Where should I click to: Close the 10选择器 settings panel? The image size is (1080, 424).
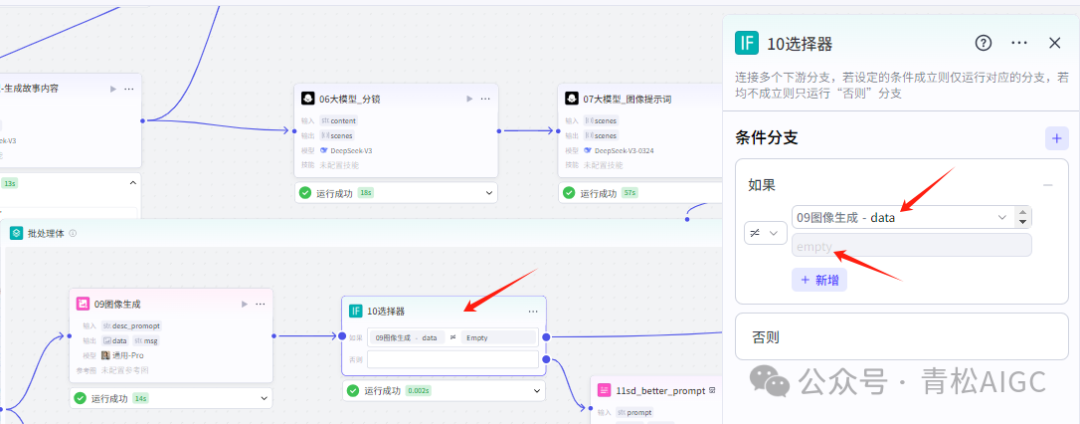pyautogui.click(x=1055, y=43)
